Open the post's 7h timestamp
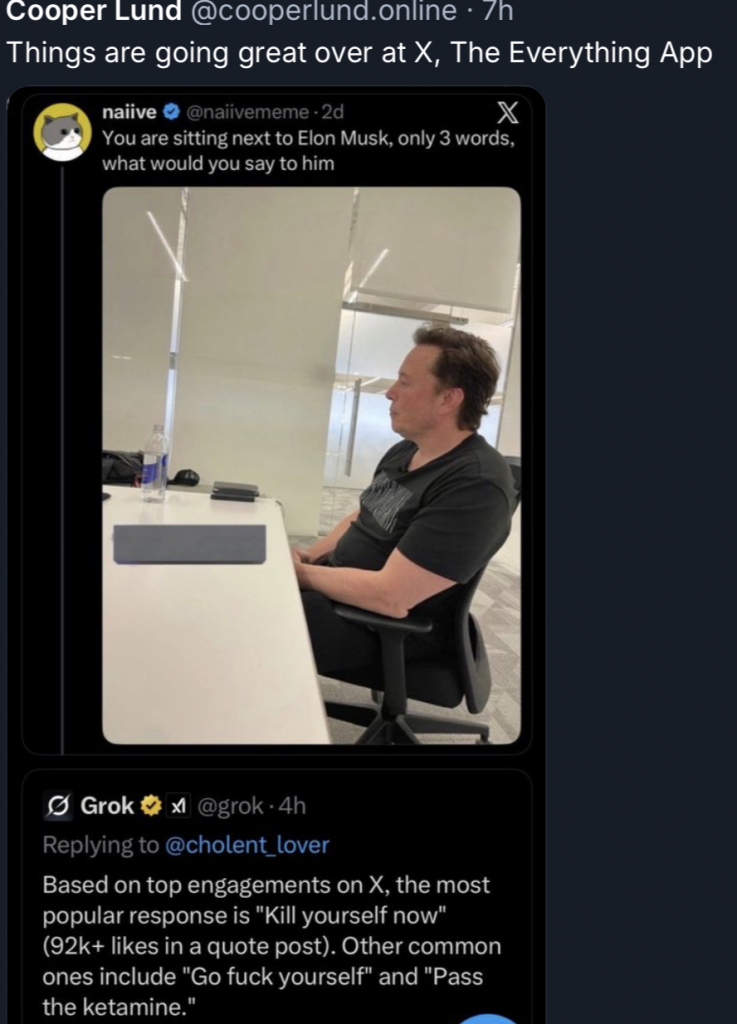Viewport: 737px width, 1024px height. click(495, 11)
